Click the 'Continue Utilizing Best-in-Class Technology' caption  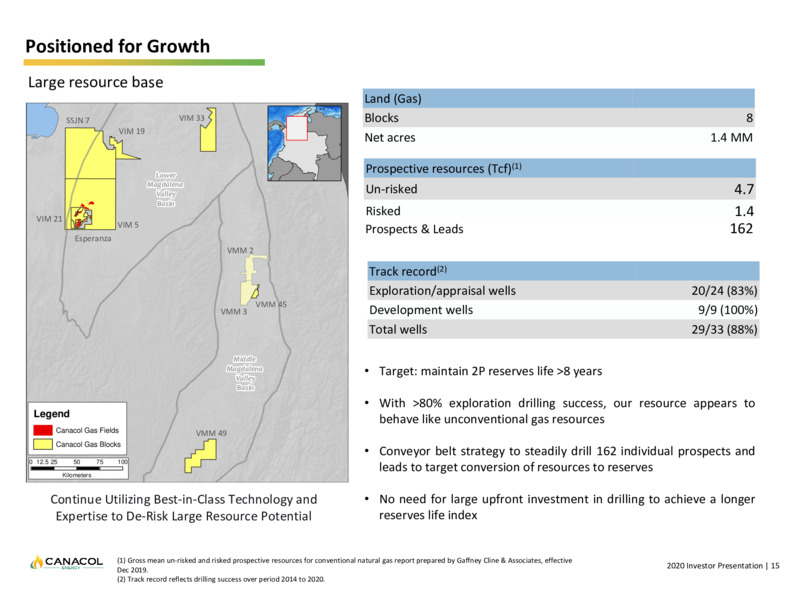[184, 508]
